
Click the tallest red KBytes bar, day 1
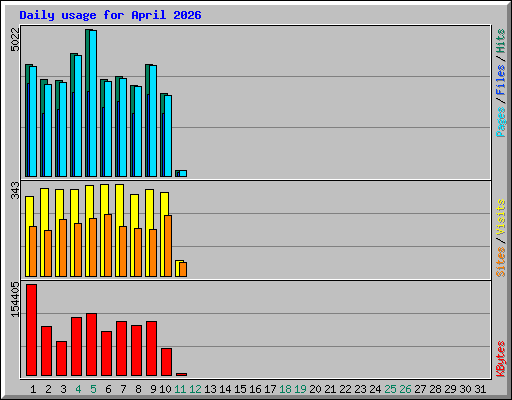pos(32,330)
